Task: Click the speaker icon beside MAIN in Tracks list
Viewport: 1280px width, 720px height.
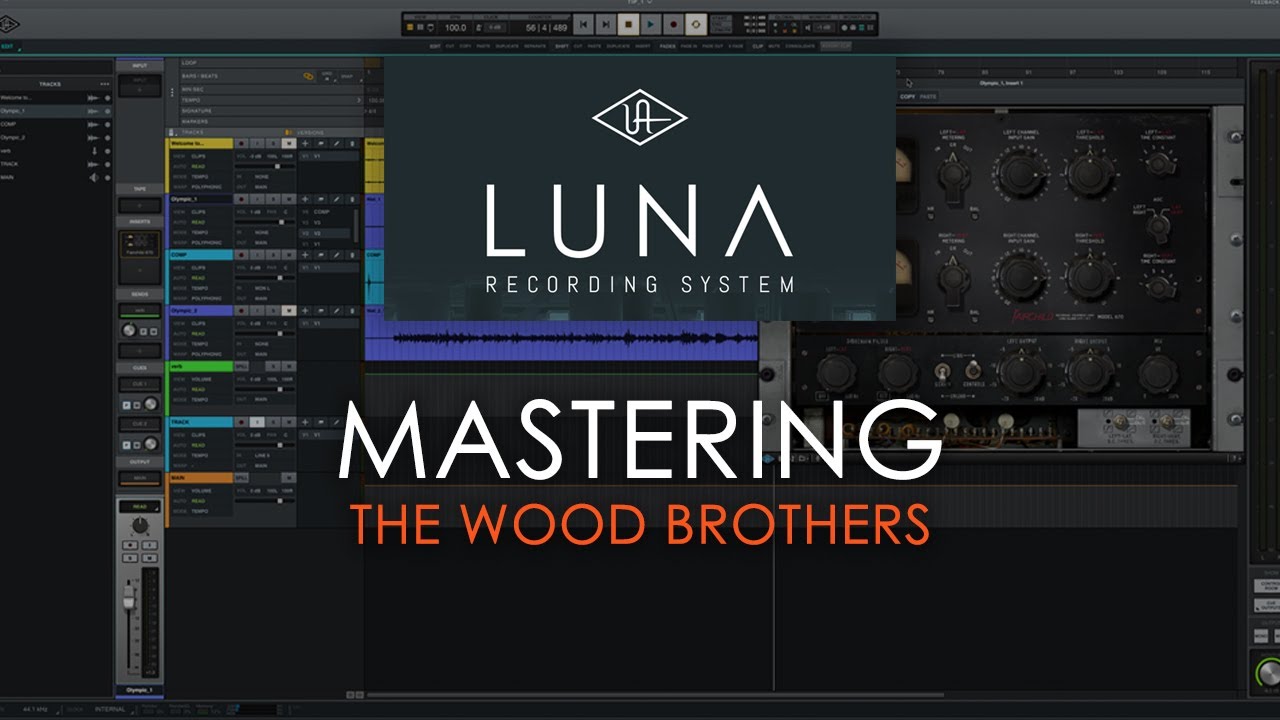Action: coord(93,178)
